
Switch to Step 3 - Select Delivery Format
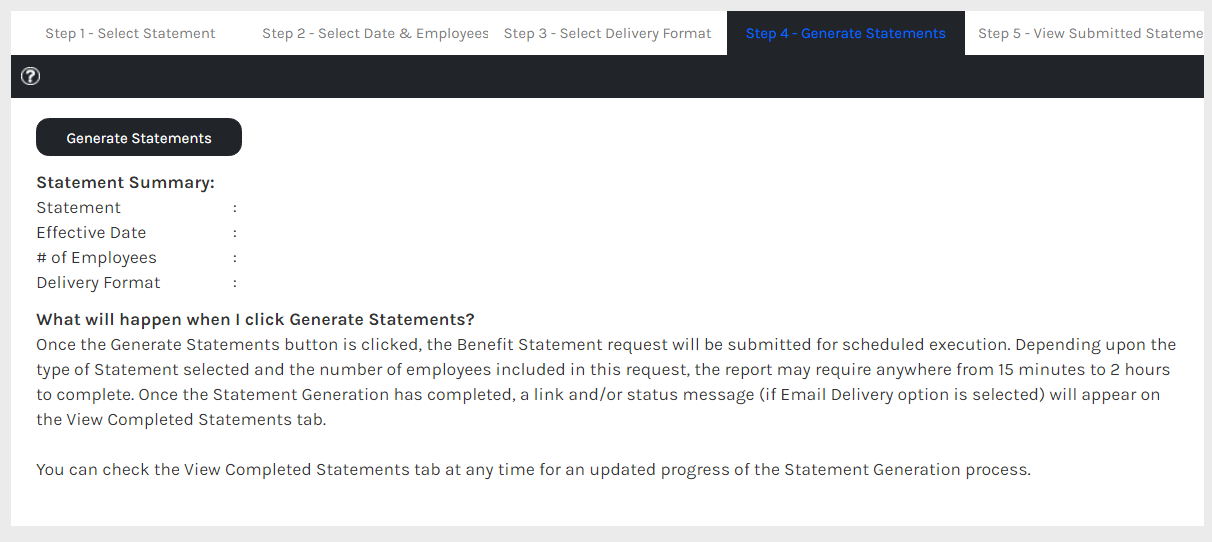(608, 33)
